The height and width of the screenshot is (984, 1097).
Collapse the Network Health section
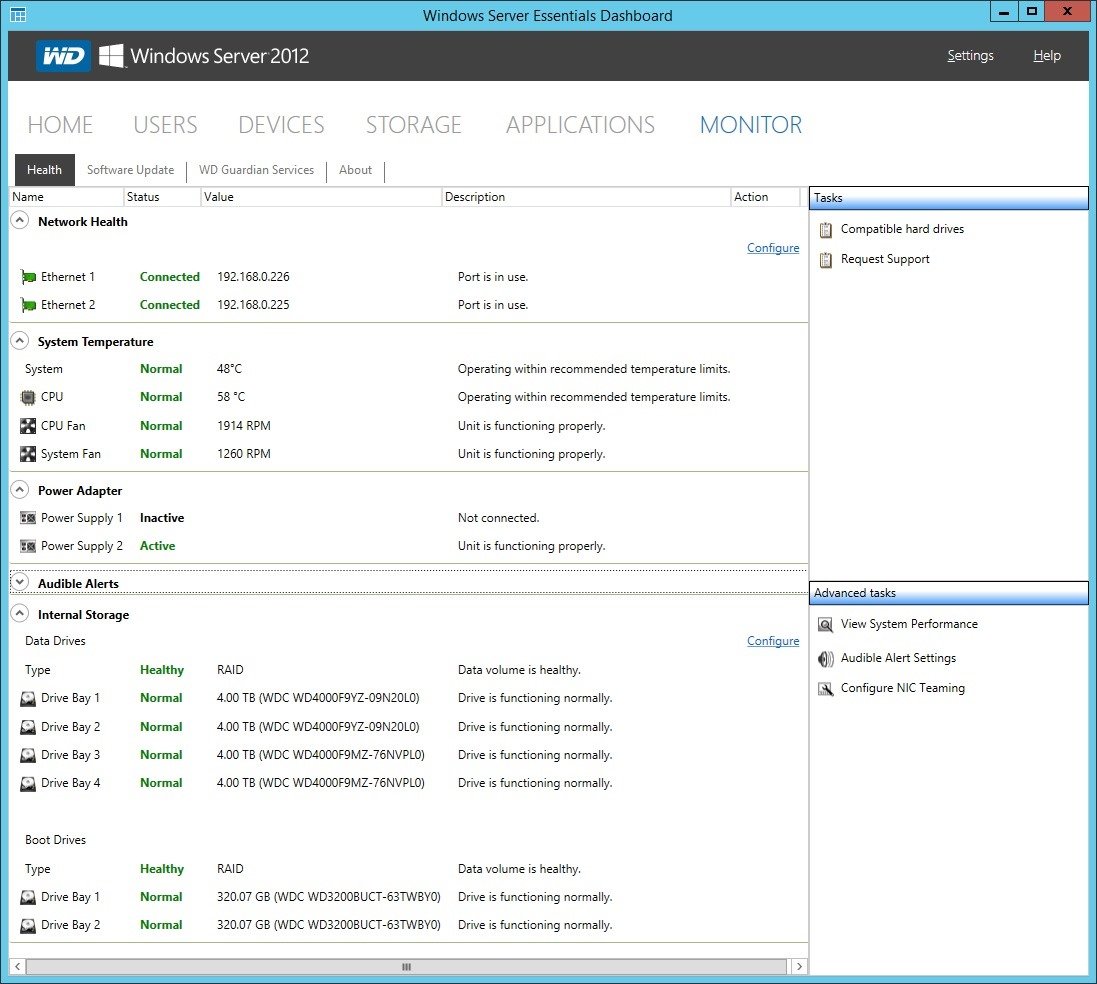[20, 220]
